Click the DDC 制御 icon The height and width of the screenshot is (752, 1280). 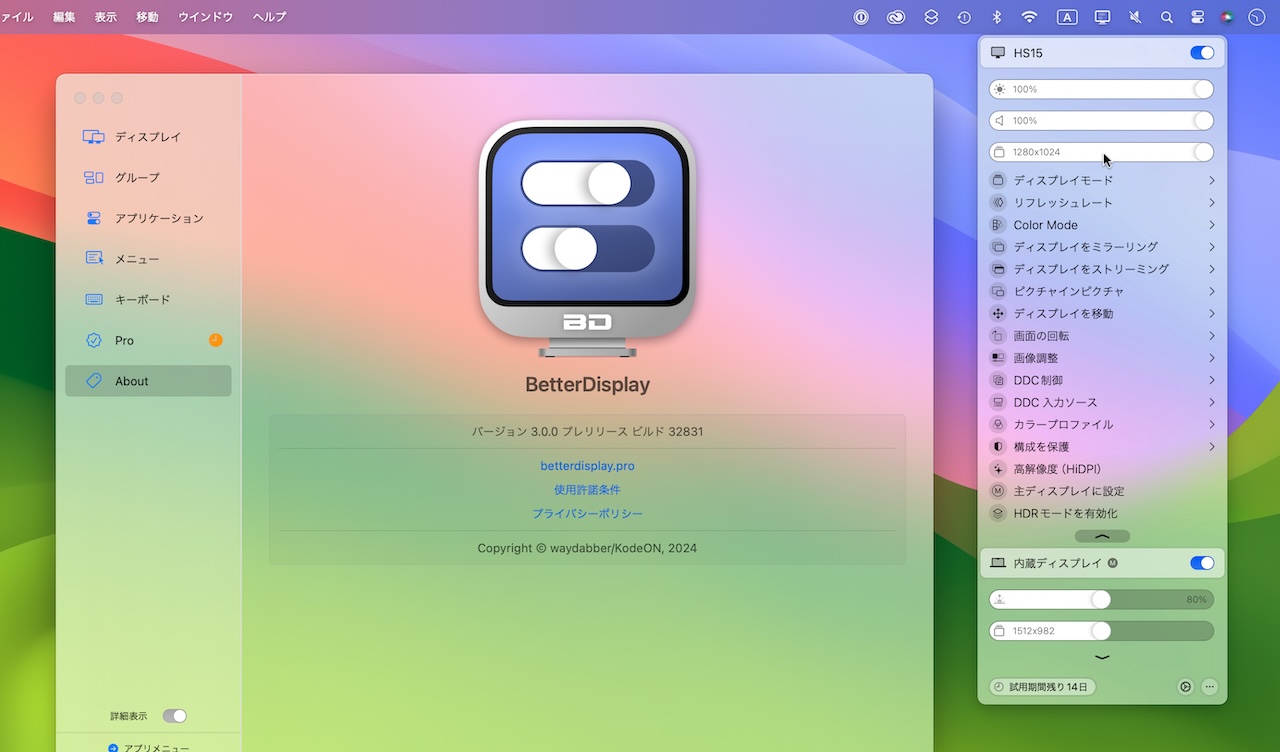[x=997, y=380]
